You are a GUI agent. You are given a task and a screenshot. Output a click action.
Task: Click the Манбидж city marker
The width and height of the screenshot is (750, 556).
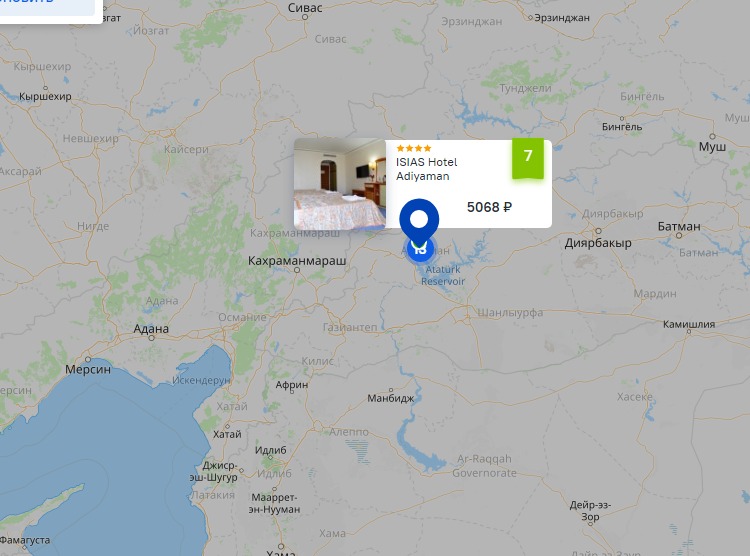coord(391,390)
